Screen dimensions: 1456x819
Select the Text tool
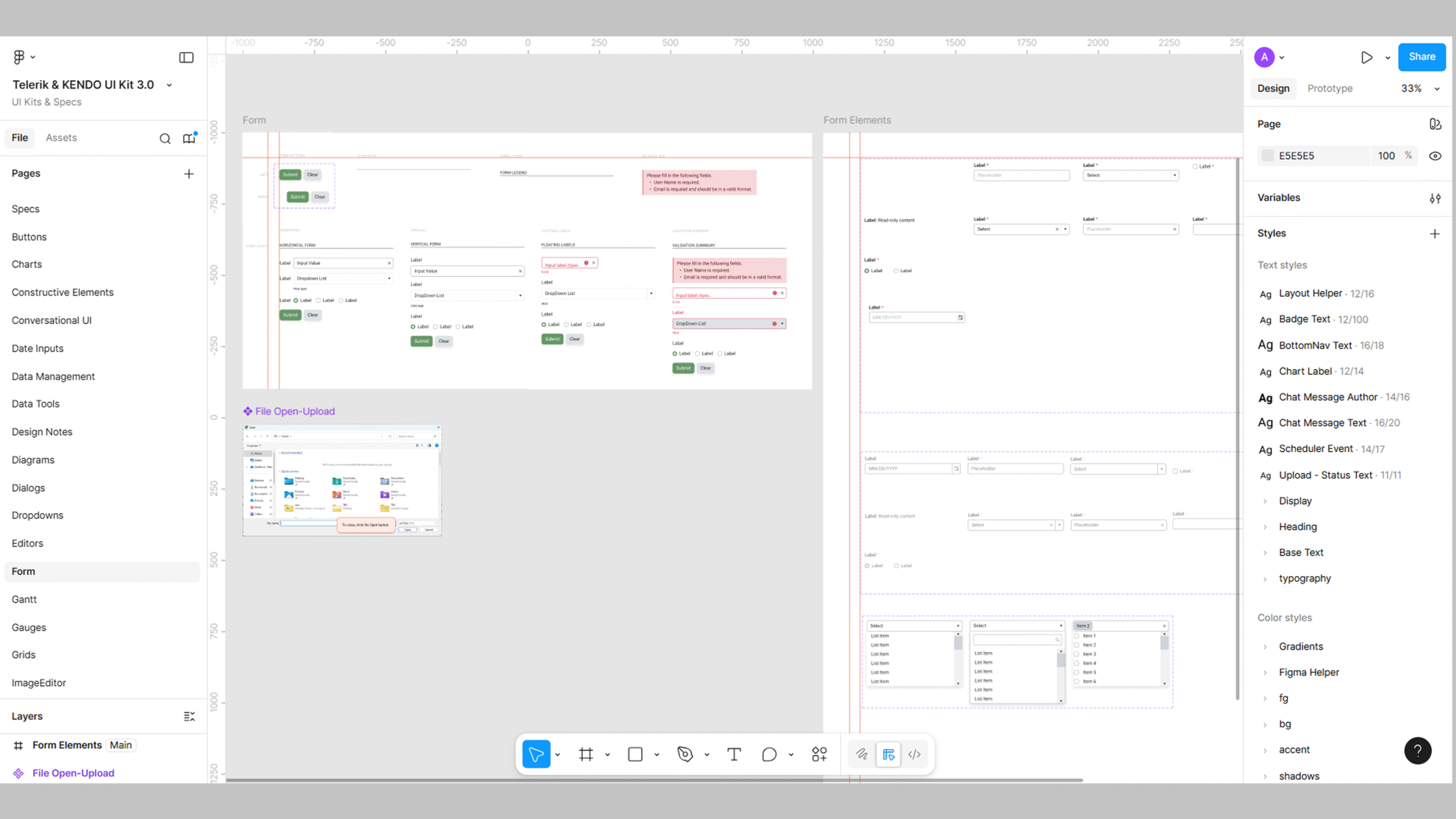click(x=734, y=754)
